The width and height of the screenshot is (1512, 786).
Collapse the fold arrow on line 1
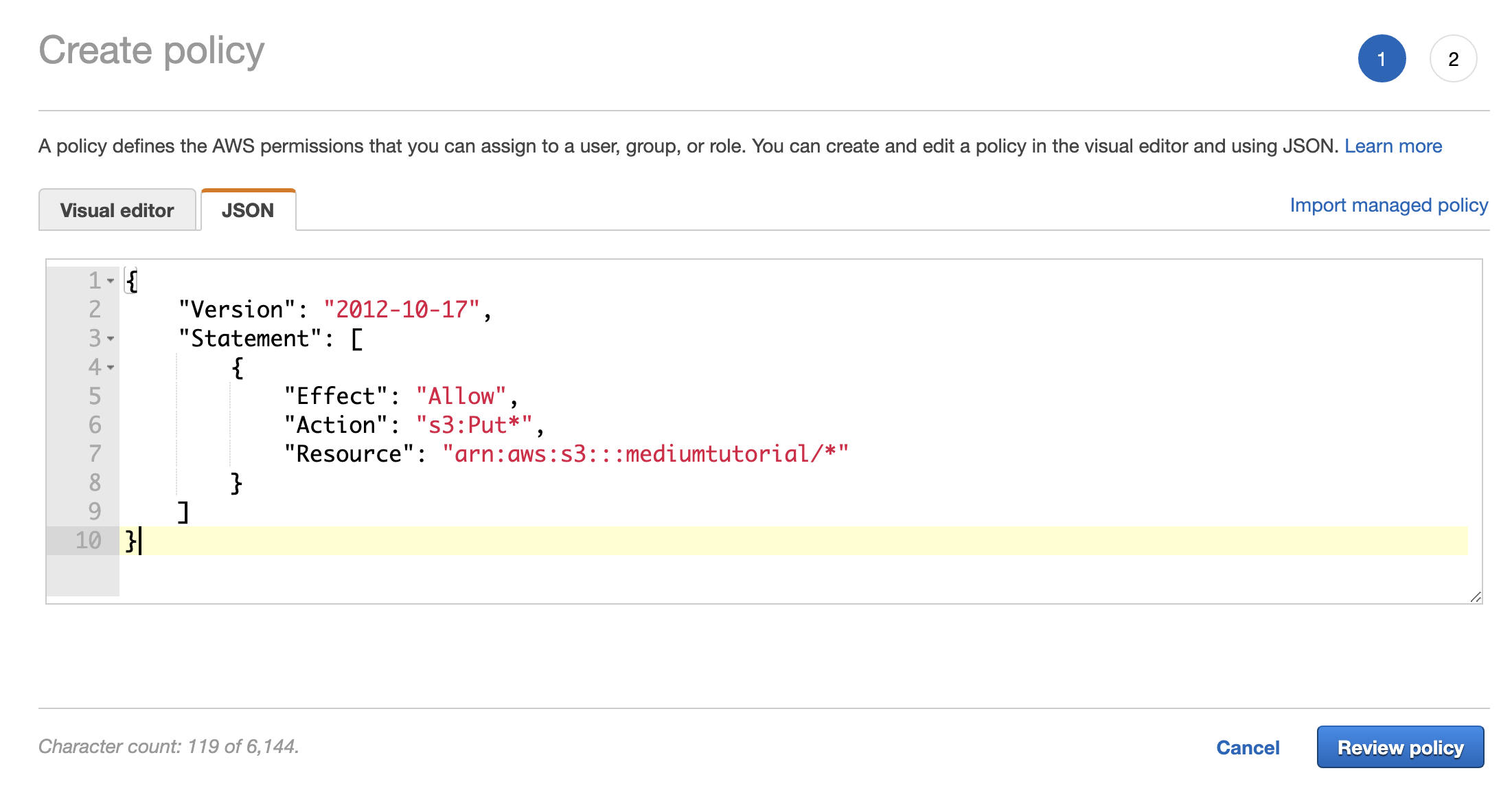click(111, 281)
